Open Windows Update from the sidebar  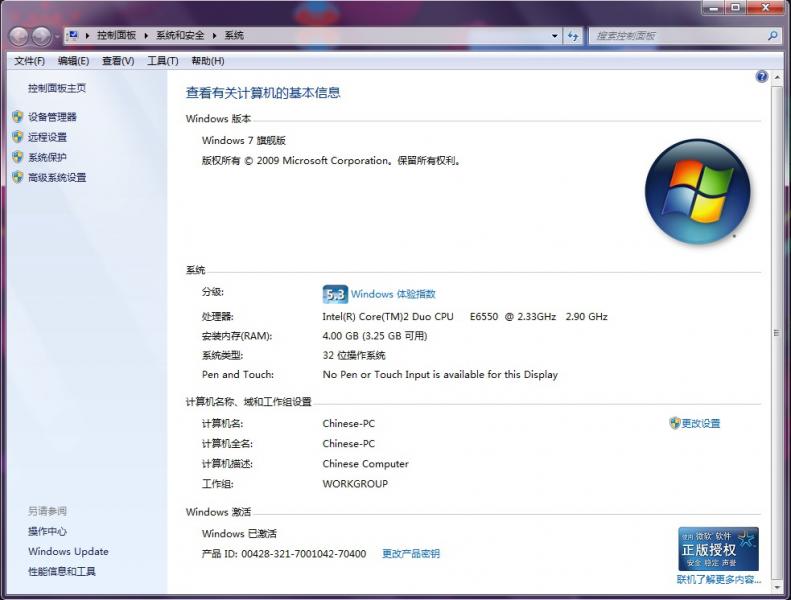[68, 552]
